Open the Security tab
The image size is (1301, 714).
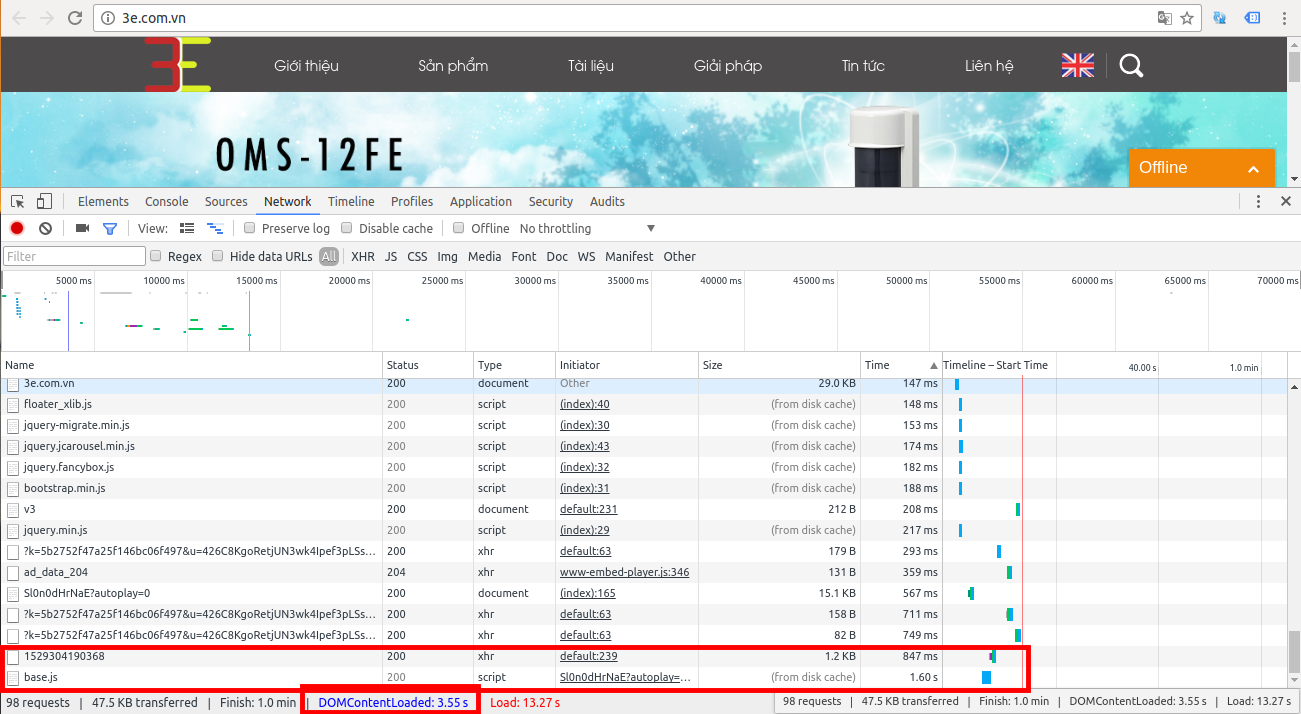pyautogui.click(x=551, y=201)
